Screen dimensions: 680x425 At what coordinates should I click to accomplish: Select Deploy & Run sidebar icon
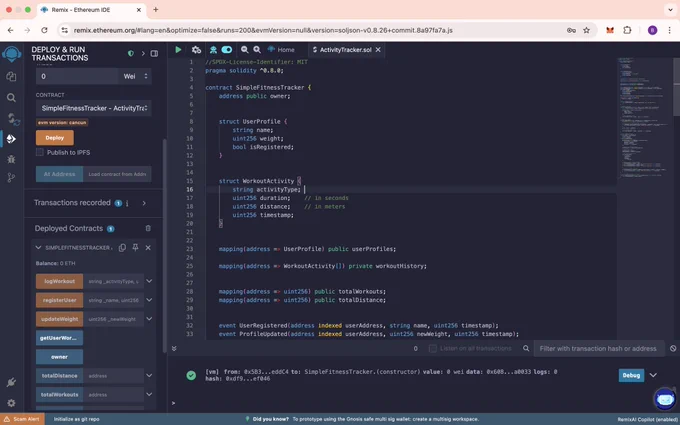(11, 139)
